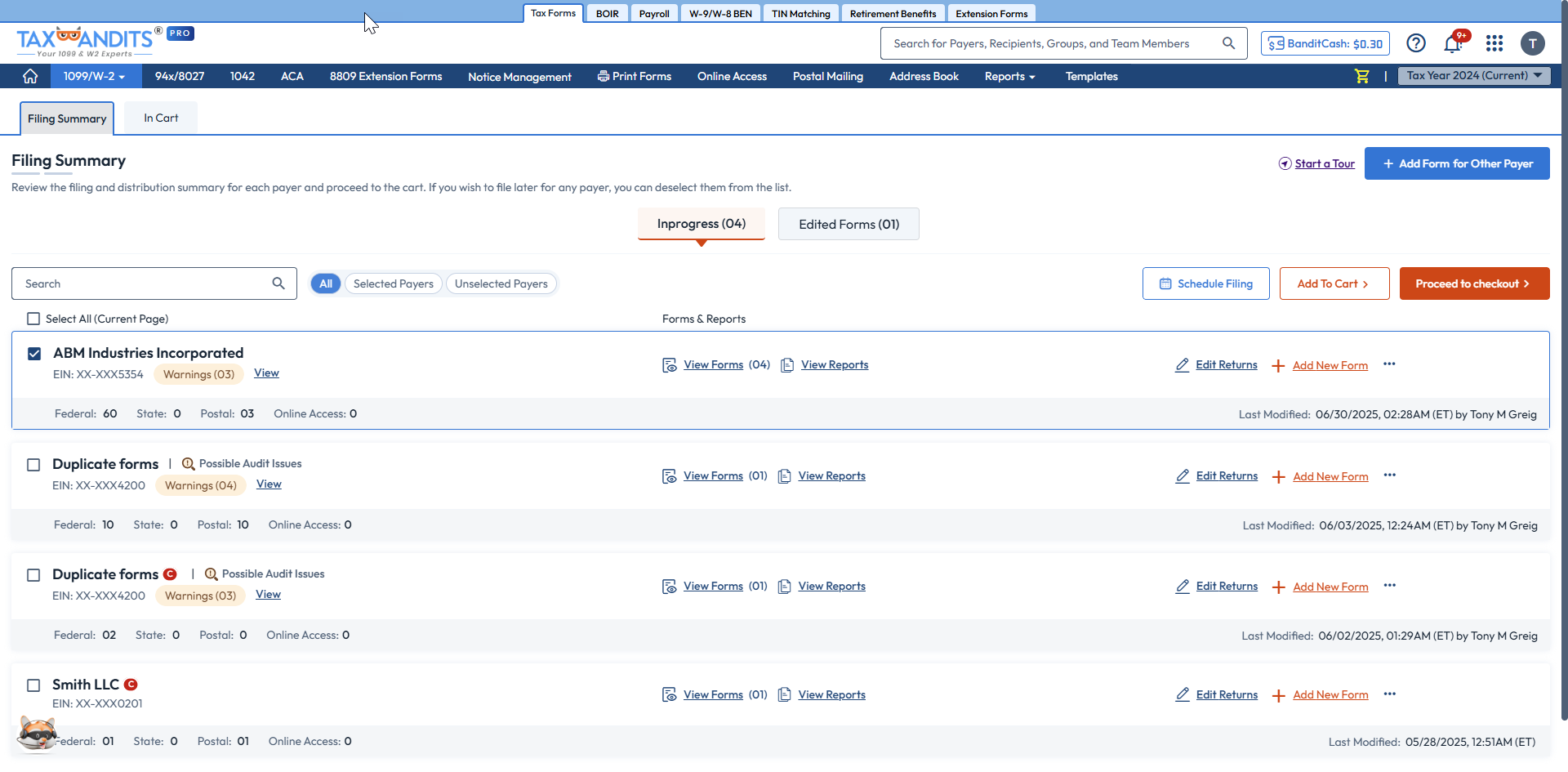1568x772 pixels.
Task: Filter by Selected Payers
Action: pyautogui.click(x=394, y=283)
